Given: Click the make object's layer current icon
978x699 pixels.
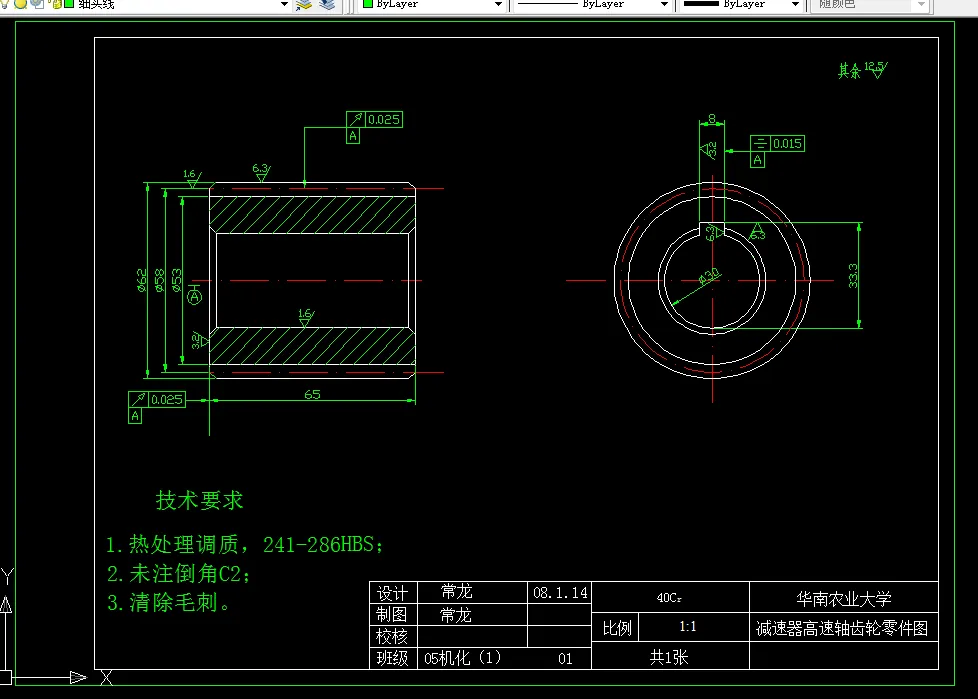Looking at the screenshot, I should (x=304, y=4).
